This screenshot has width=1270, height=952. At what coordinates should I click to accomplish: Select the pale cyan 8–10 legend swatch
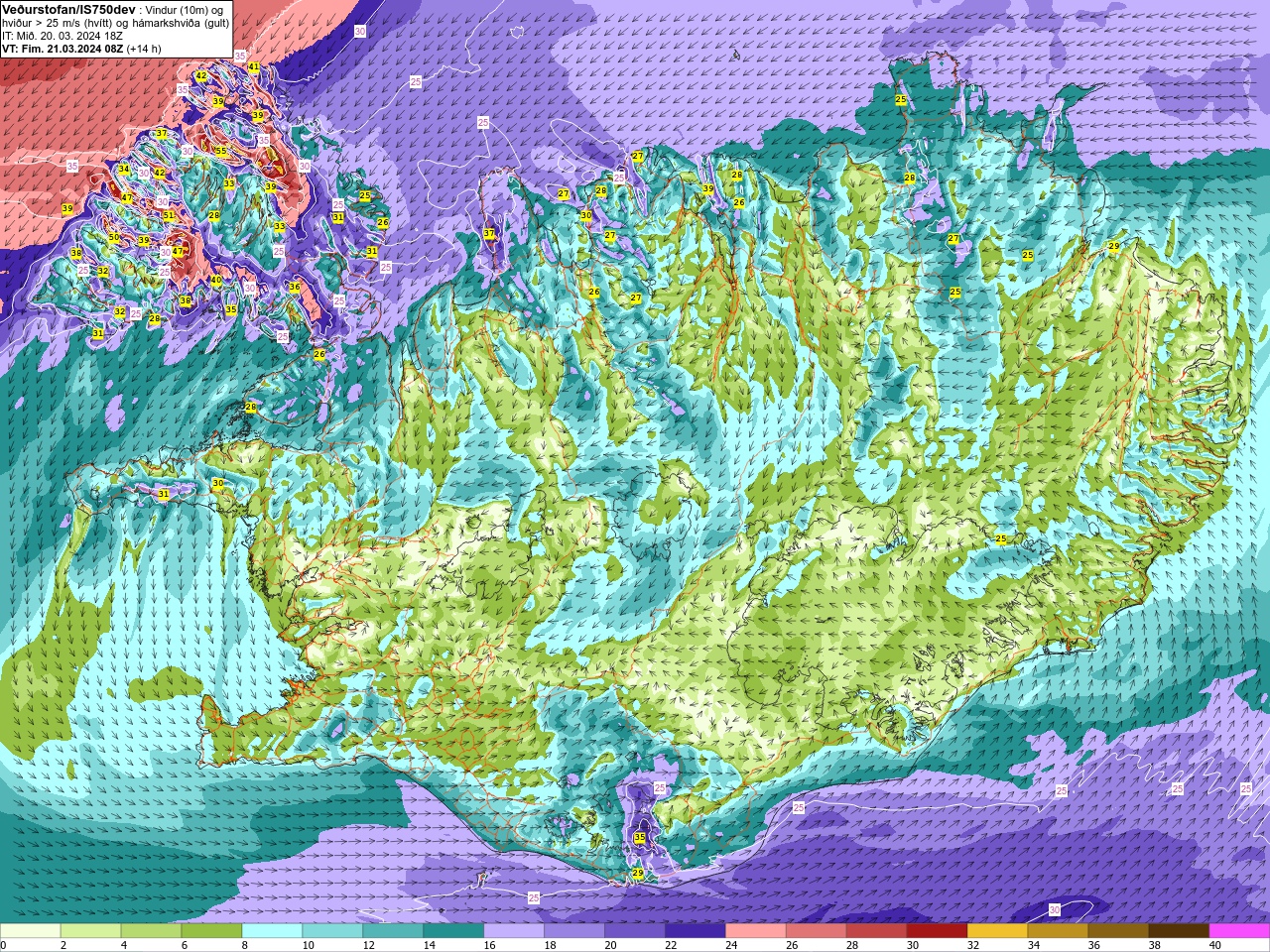[273, 931]
